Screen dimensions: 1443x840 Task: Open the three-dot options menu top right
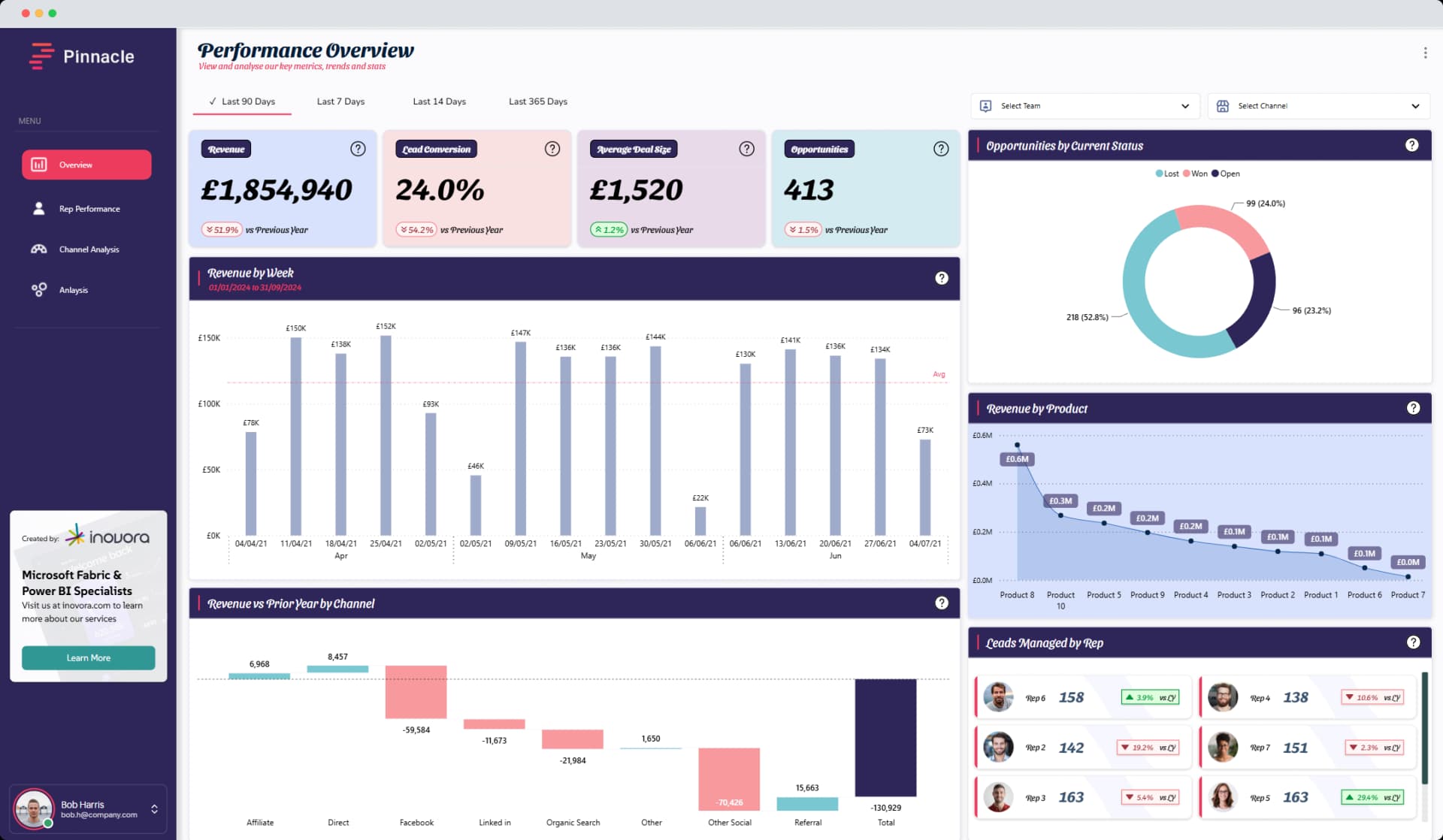pyautogui.click(x=1425, y=53)
